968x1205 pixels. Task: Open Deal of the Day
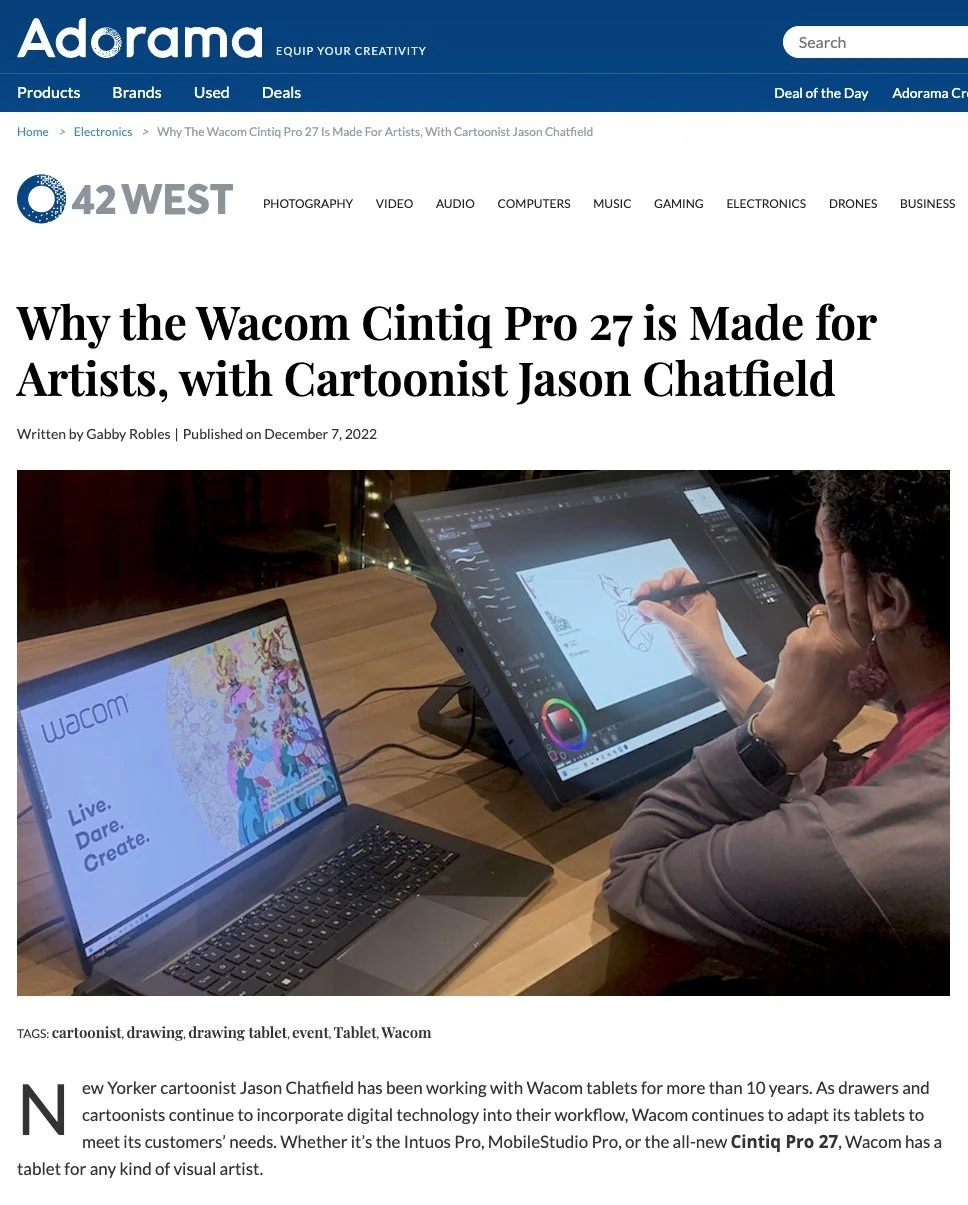click(821, 93)
